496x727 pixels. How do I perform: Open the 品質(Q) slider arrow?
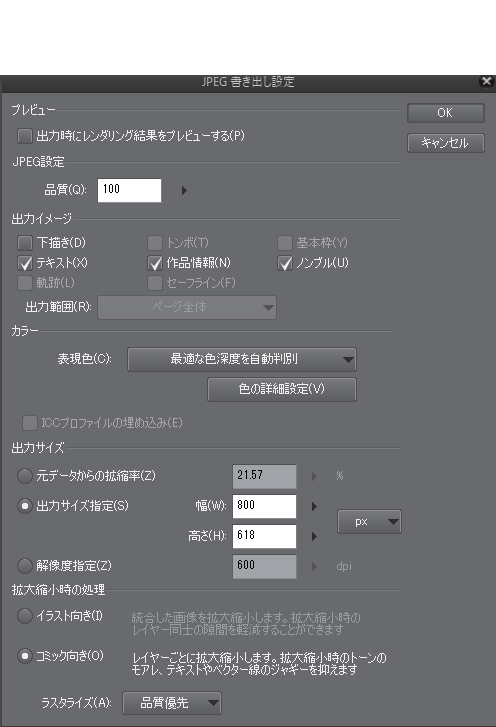point(184,190)
